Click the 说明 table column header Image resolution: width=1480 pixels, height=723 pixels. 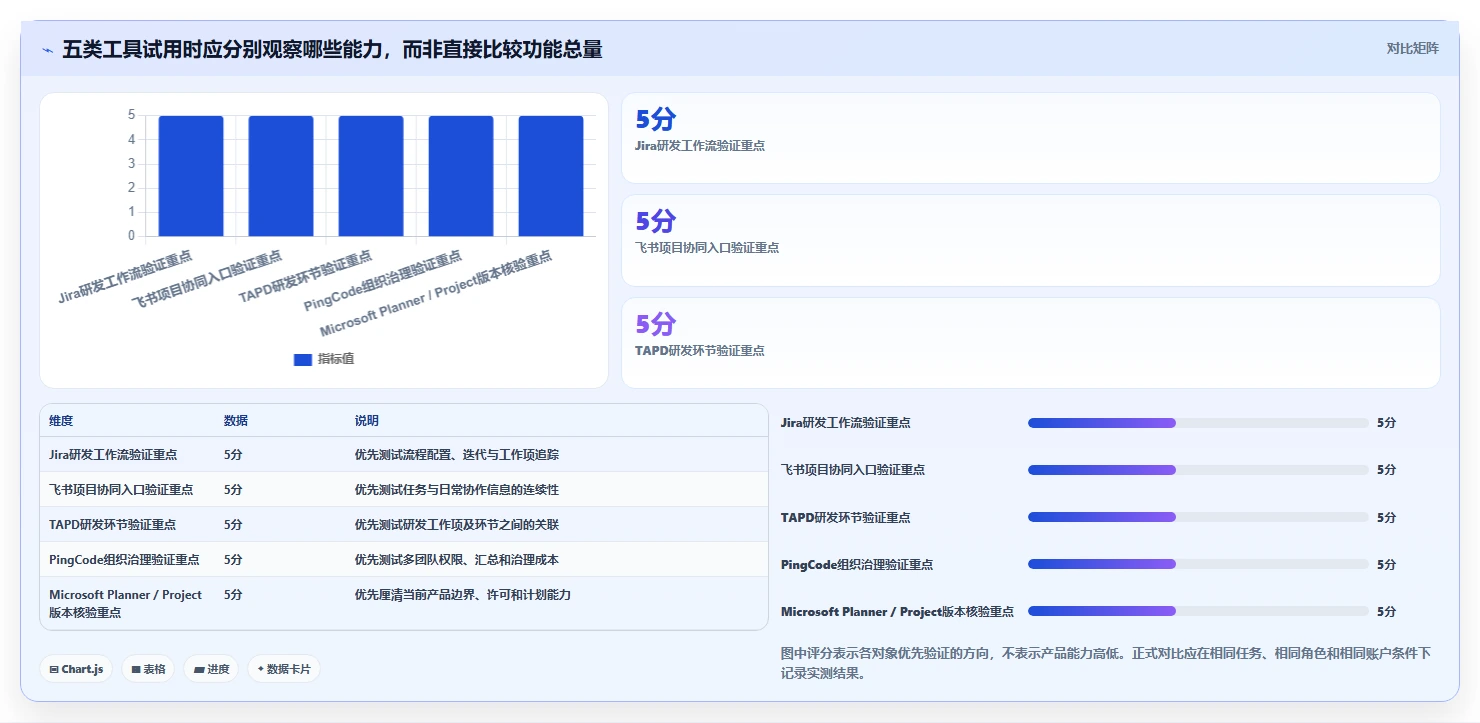coord(367,421)
